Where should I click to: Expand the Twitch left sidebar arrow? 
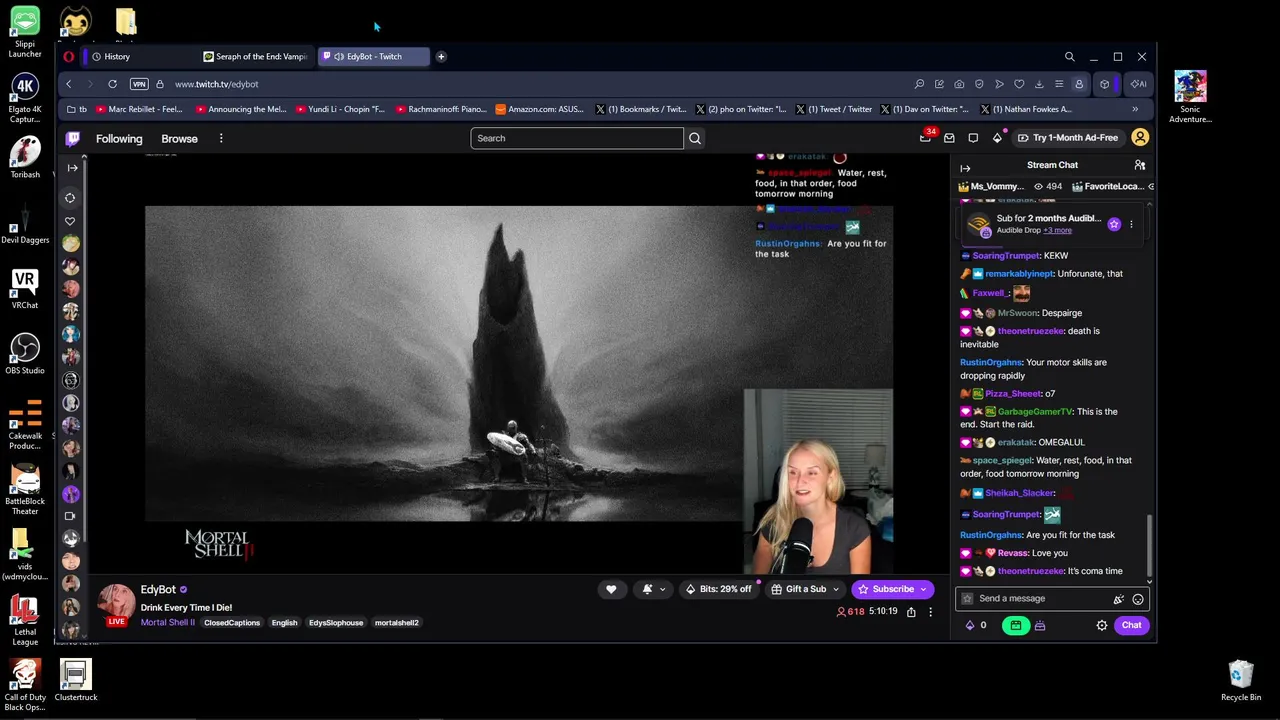click(72, 168)
